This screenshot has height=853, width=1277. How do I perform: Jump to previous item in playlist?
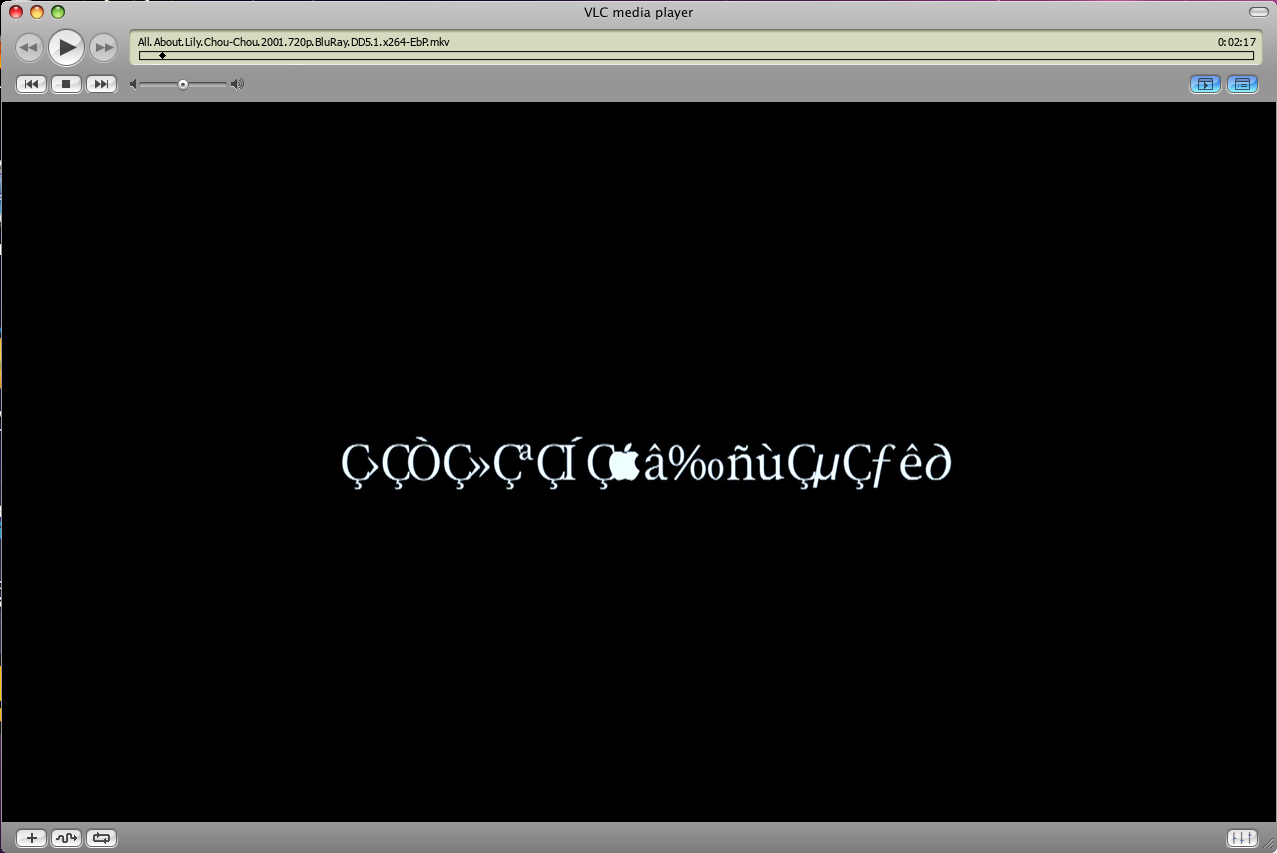pyautogui.click(x=31, y=84)
